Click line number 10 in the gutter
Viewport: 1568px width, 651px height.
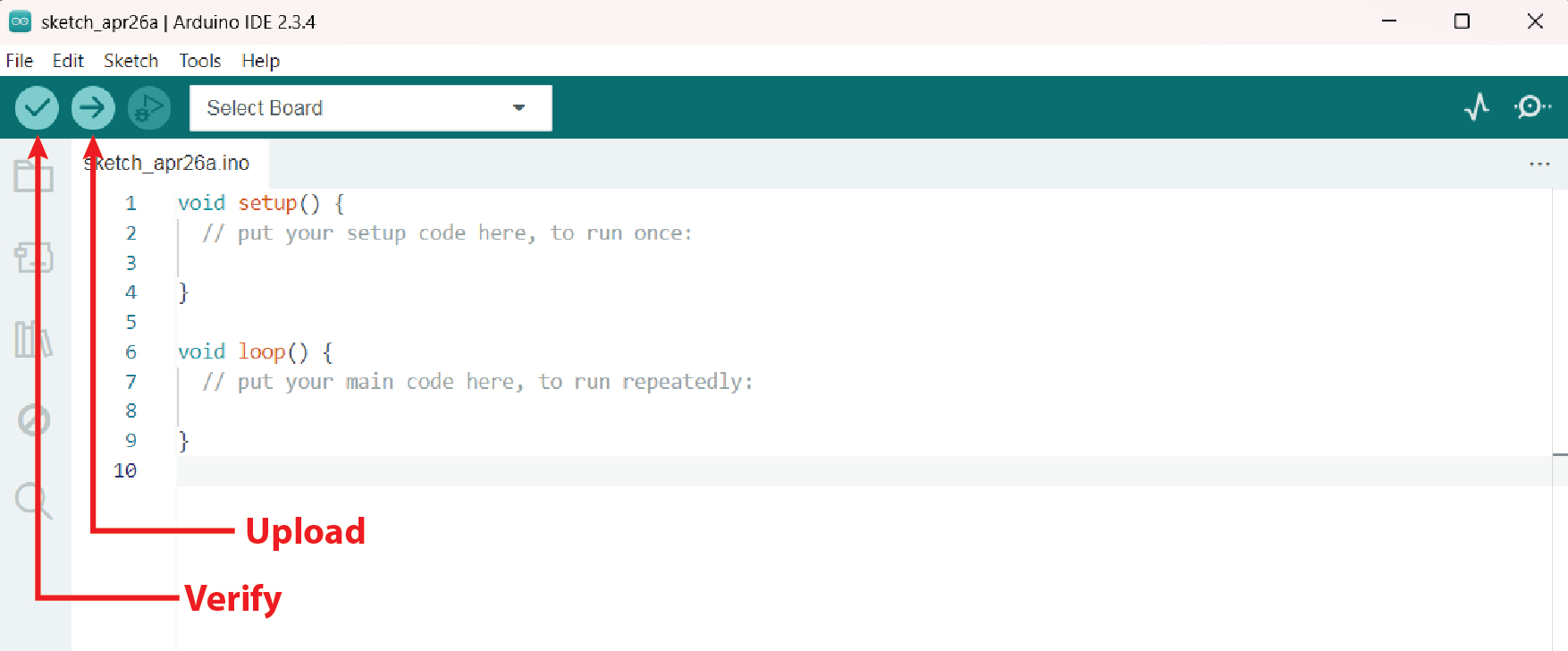tap(125, 470)
